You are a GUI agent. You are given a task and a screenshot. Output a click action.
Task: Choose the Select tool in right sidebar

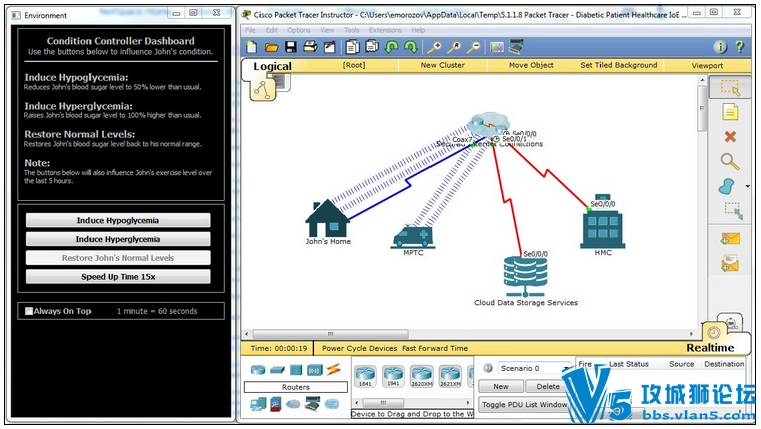click(729, 88)
